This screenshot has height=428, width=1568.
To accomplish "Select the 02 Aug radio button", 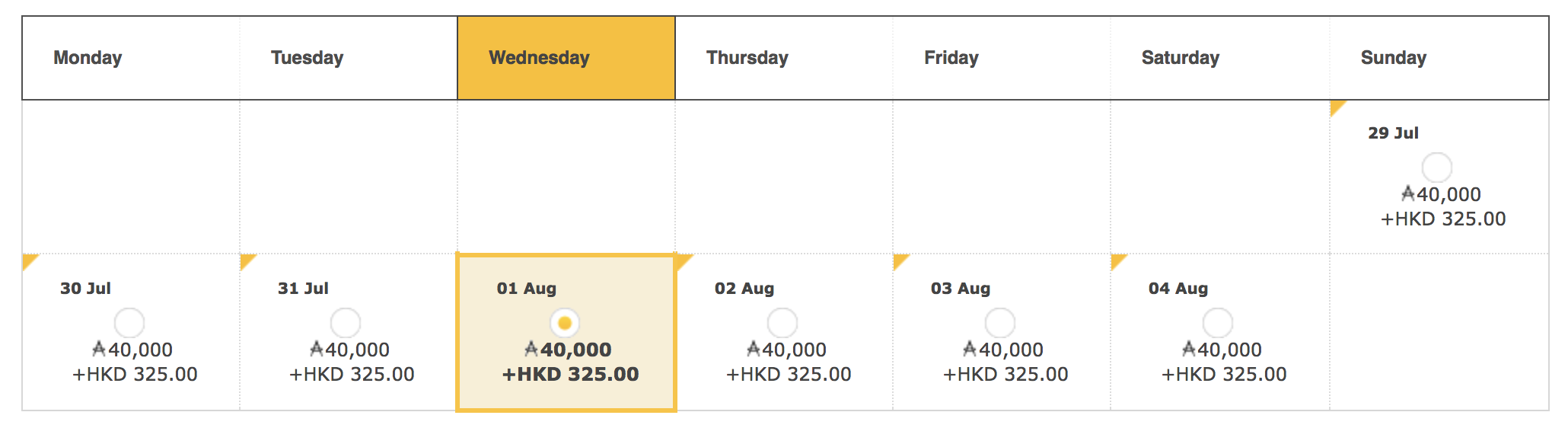I will point(782,323).
